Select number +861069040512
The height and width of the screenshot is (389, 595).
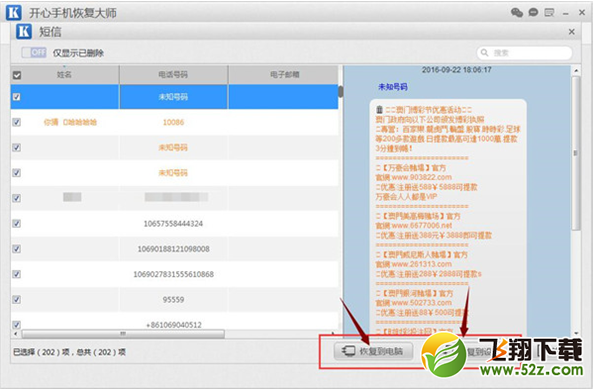[x=173, y=325]
